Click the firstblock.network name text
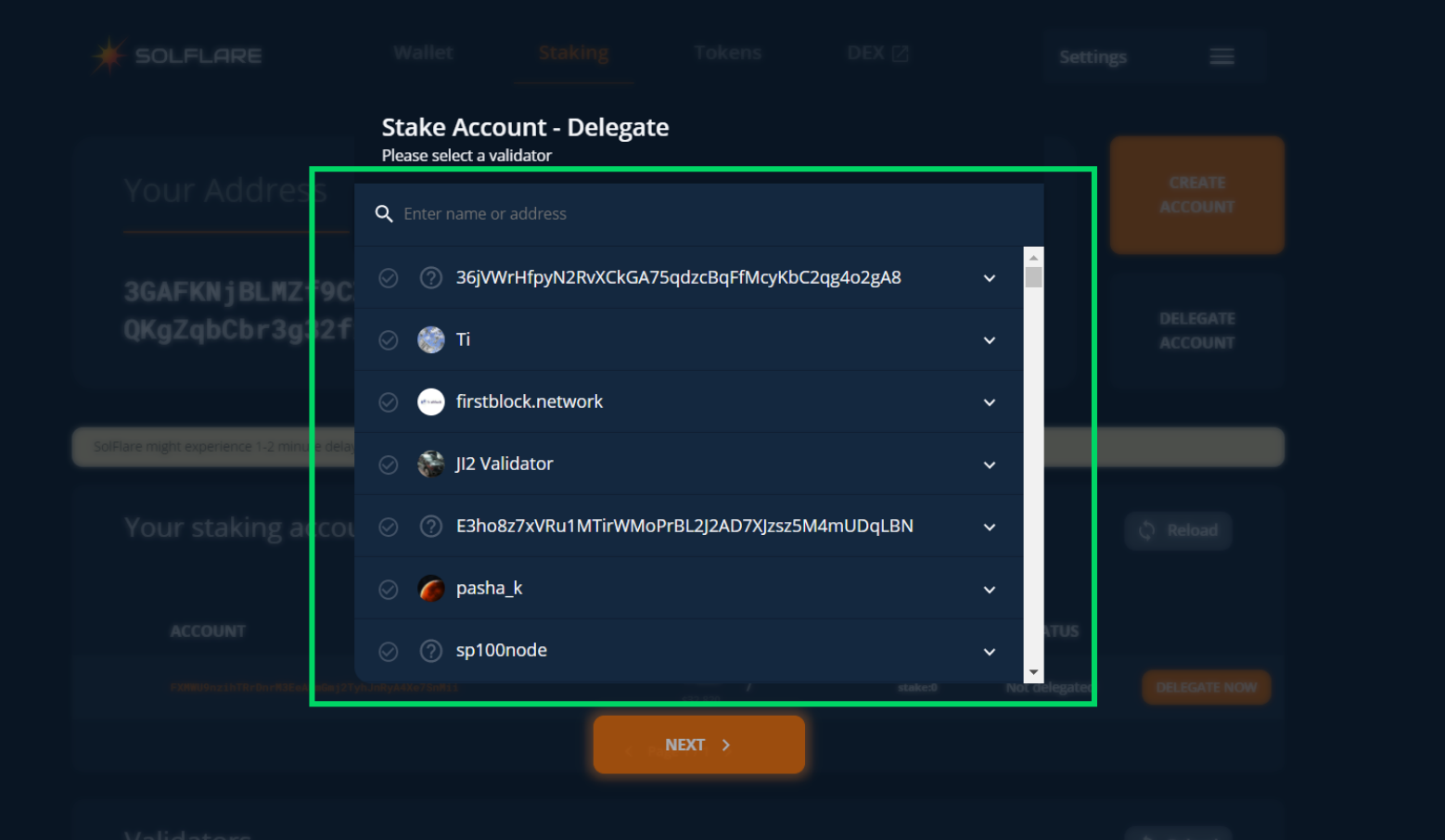This screenshot has height=840, width=1445. [530, 401]
